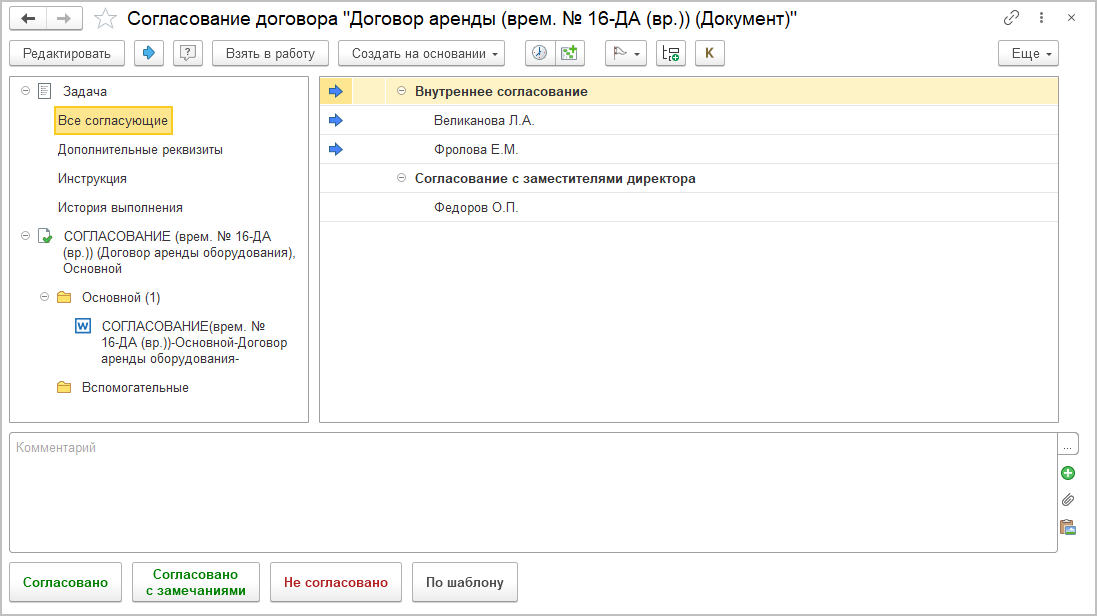The image size is (1097, 616).
Task: Select the Великанова Л.А. name
Action: click(484, 120)
